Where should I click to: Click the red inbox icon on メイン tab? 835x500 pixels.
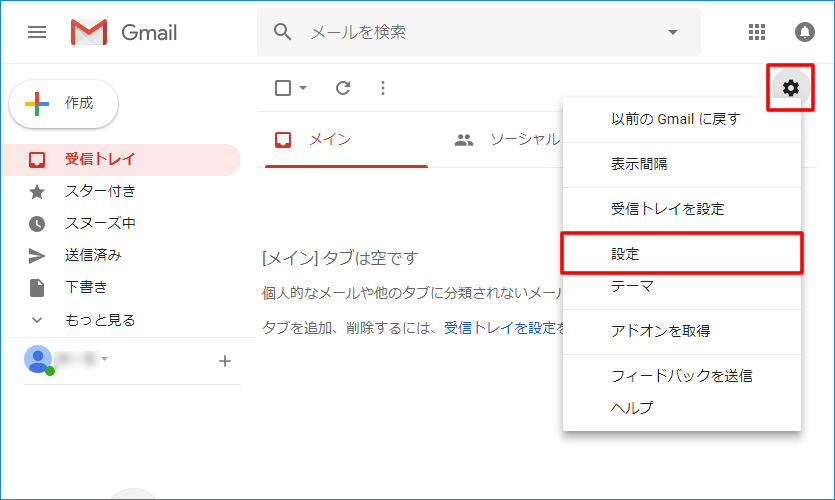283,140
